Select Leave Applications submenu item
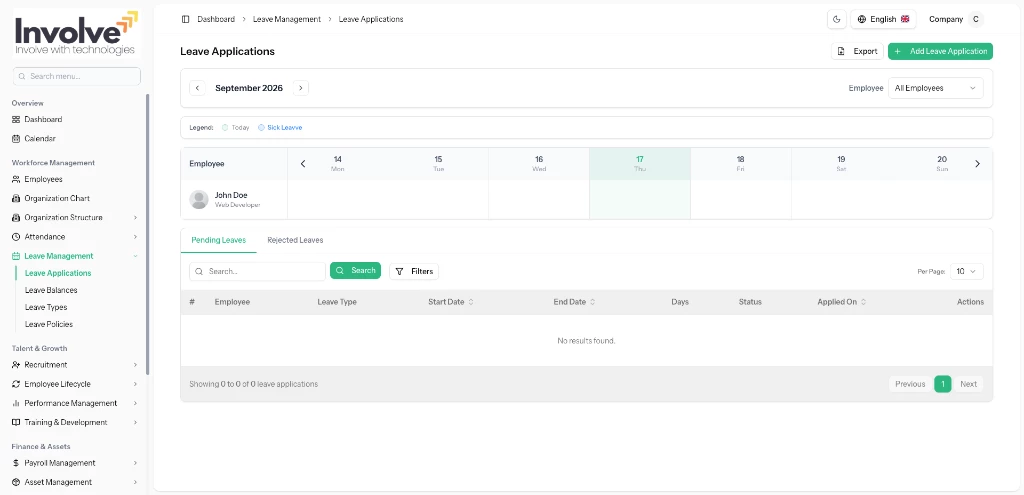Viewport: 1024px width, 495px height. (x=58, y=273)
